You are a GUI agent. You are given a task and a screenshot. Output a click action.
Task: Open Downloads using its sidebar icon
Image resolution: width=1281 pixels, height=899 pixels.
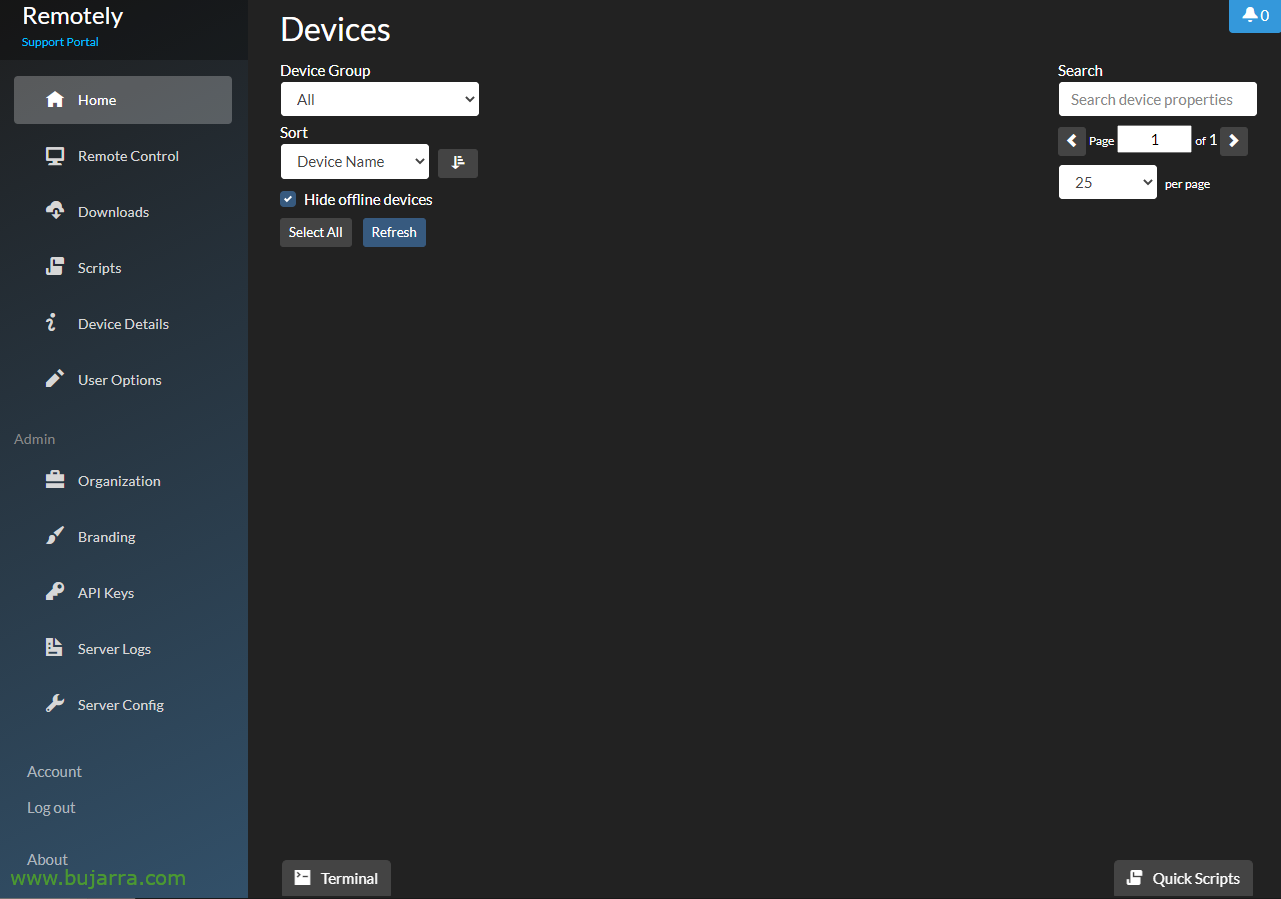[x=55, y=211]
